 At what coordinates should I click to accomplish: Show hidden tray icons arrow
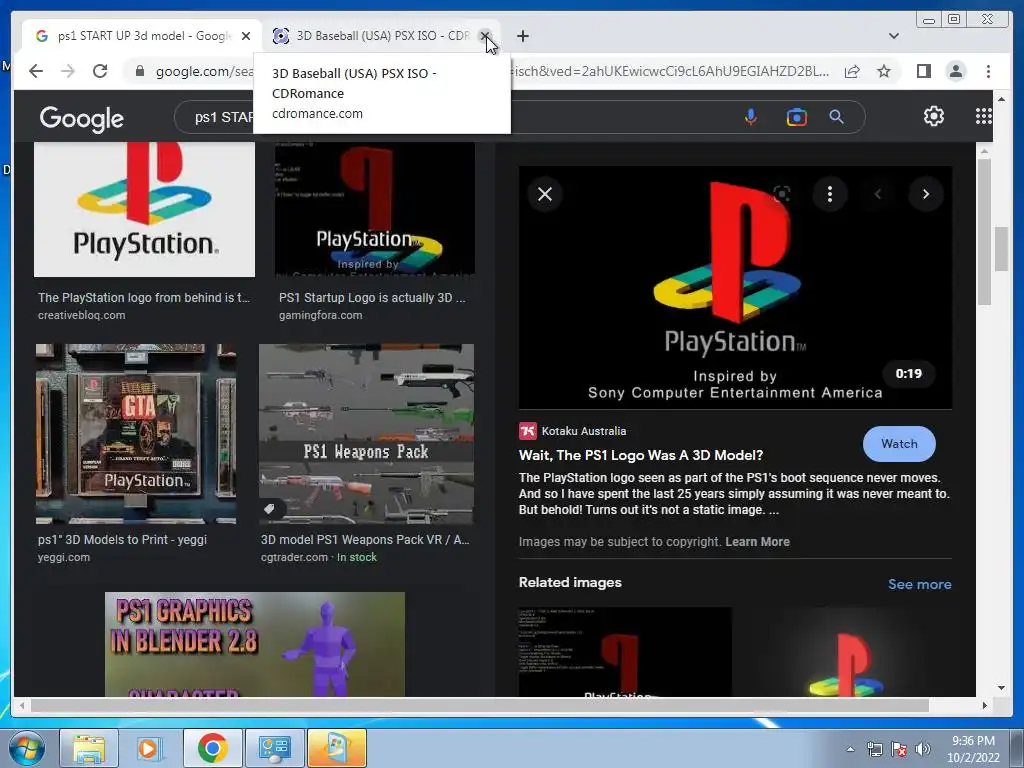tap(850, 749)
